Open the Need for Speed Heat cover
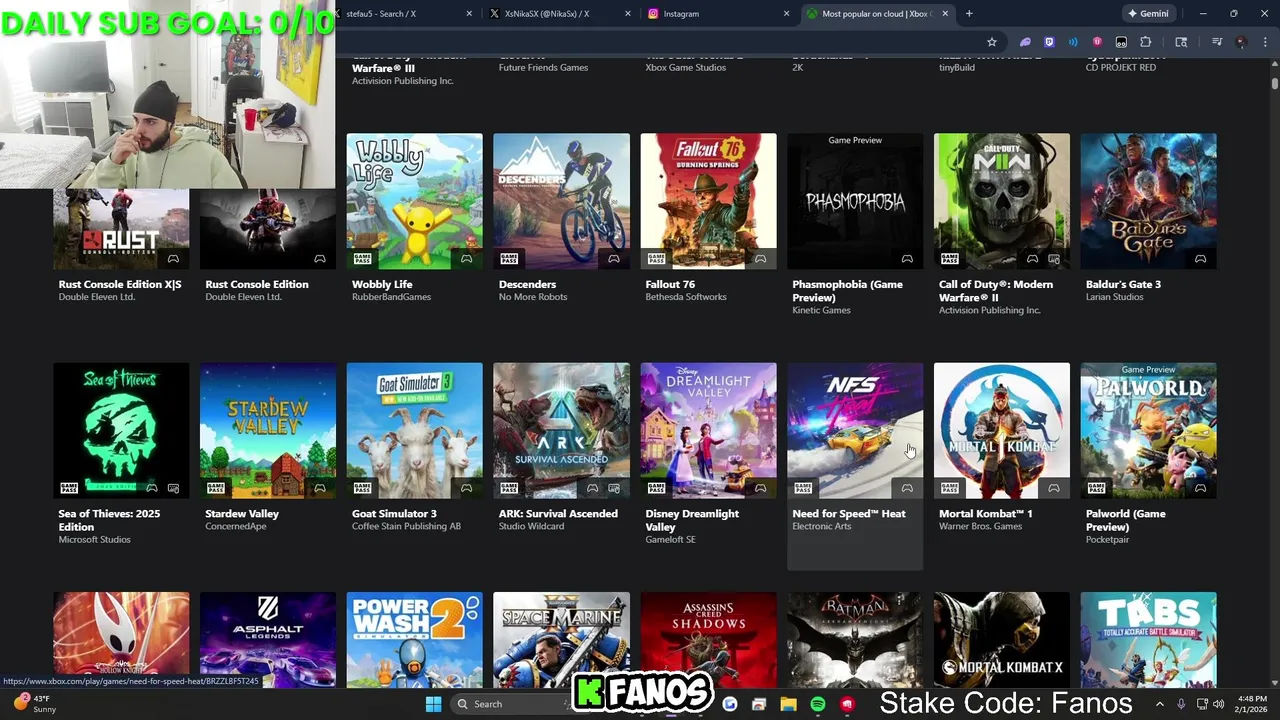Image resolution: width=1280 pixels, height=720 pixels. coord(855,430)
